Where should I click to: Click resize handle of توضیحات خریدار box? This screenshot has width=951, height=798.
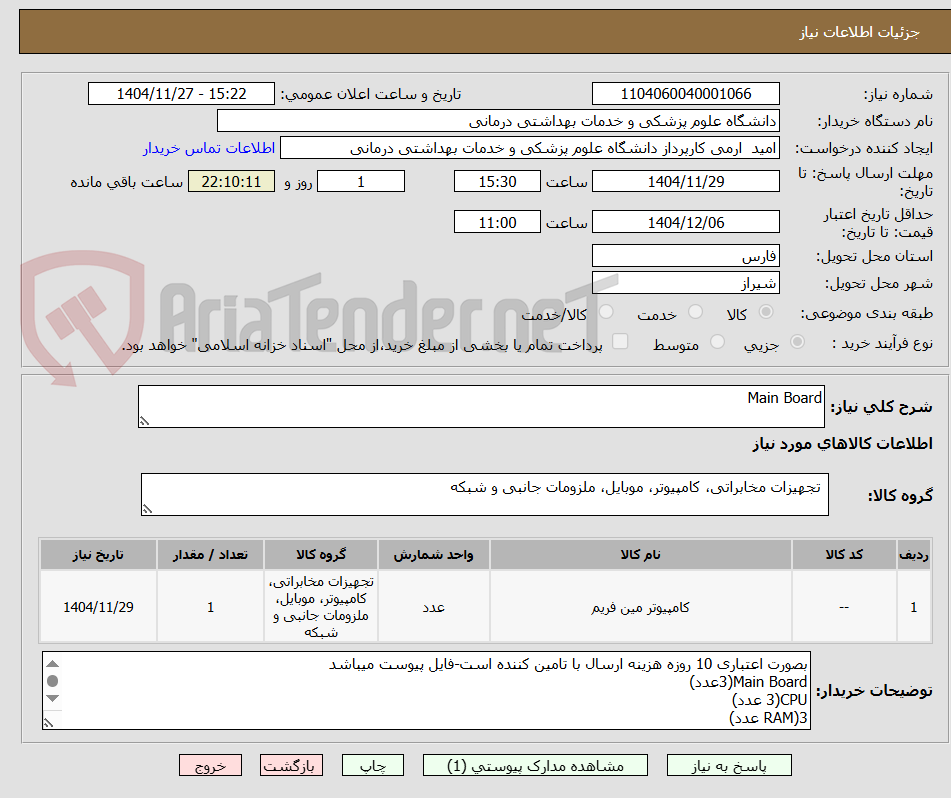(x=49, y=722)
